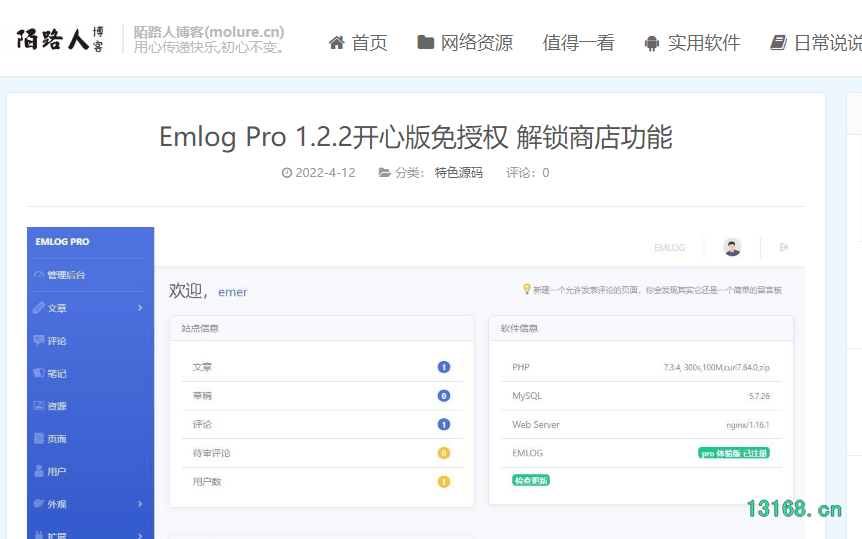Viewport: 862px width, 539px height.
Task: Click the page icon beside 页面
Action: coord(38,438)
